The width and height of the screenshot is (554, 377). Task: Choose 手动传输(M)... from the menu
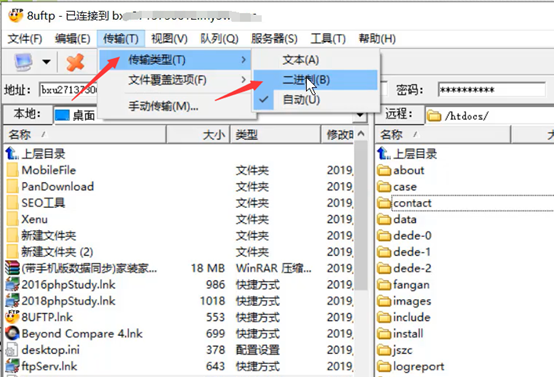[x=175, y=106]
